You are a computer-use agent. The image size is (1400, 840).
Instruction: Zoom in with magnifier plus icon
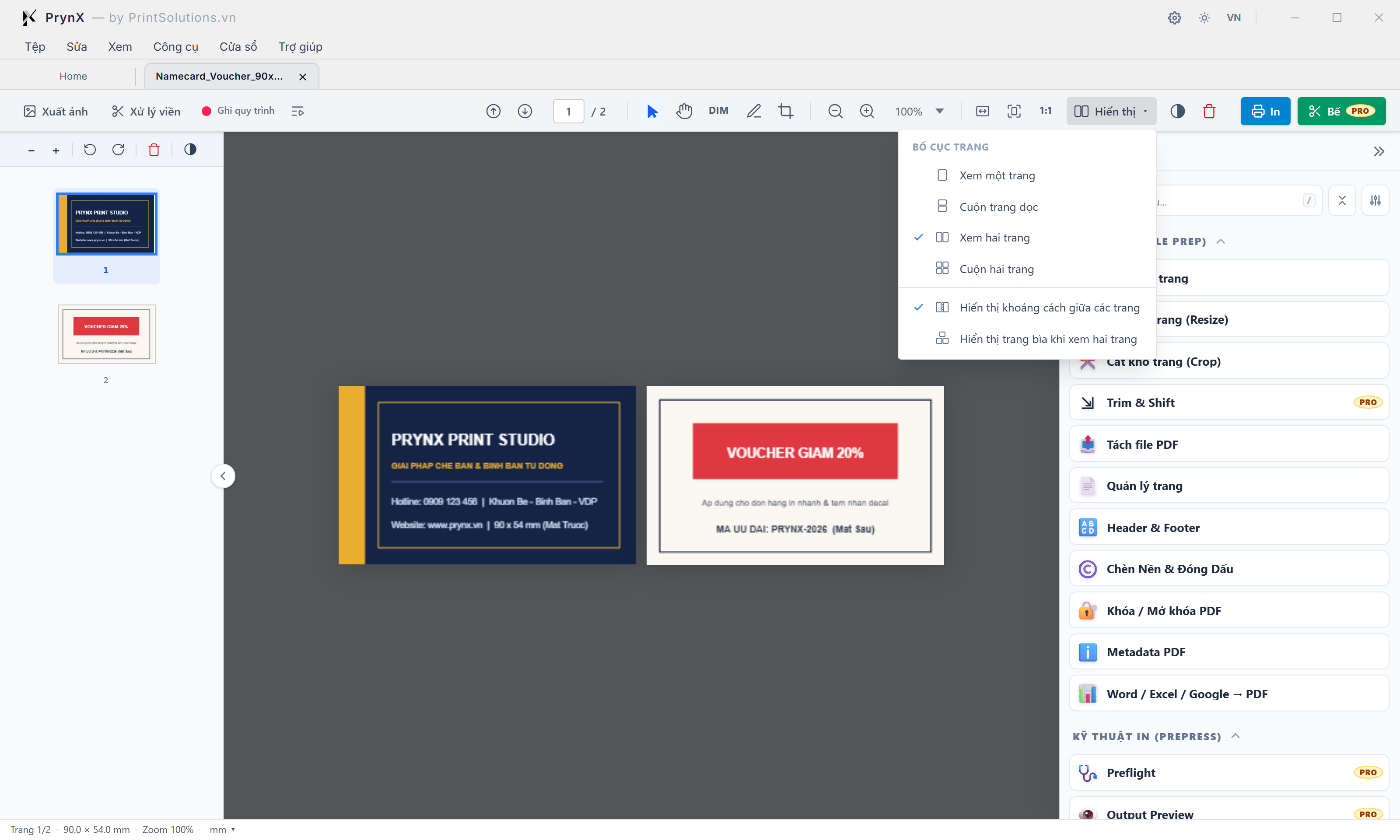point(866,111)
